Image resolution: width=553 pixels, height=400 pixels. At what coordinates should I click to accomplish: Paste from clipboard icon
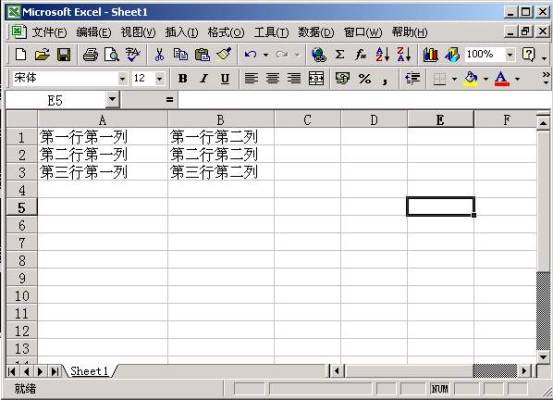click(x=202, y=55)
